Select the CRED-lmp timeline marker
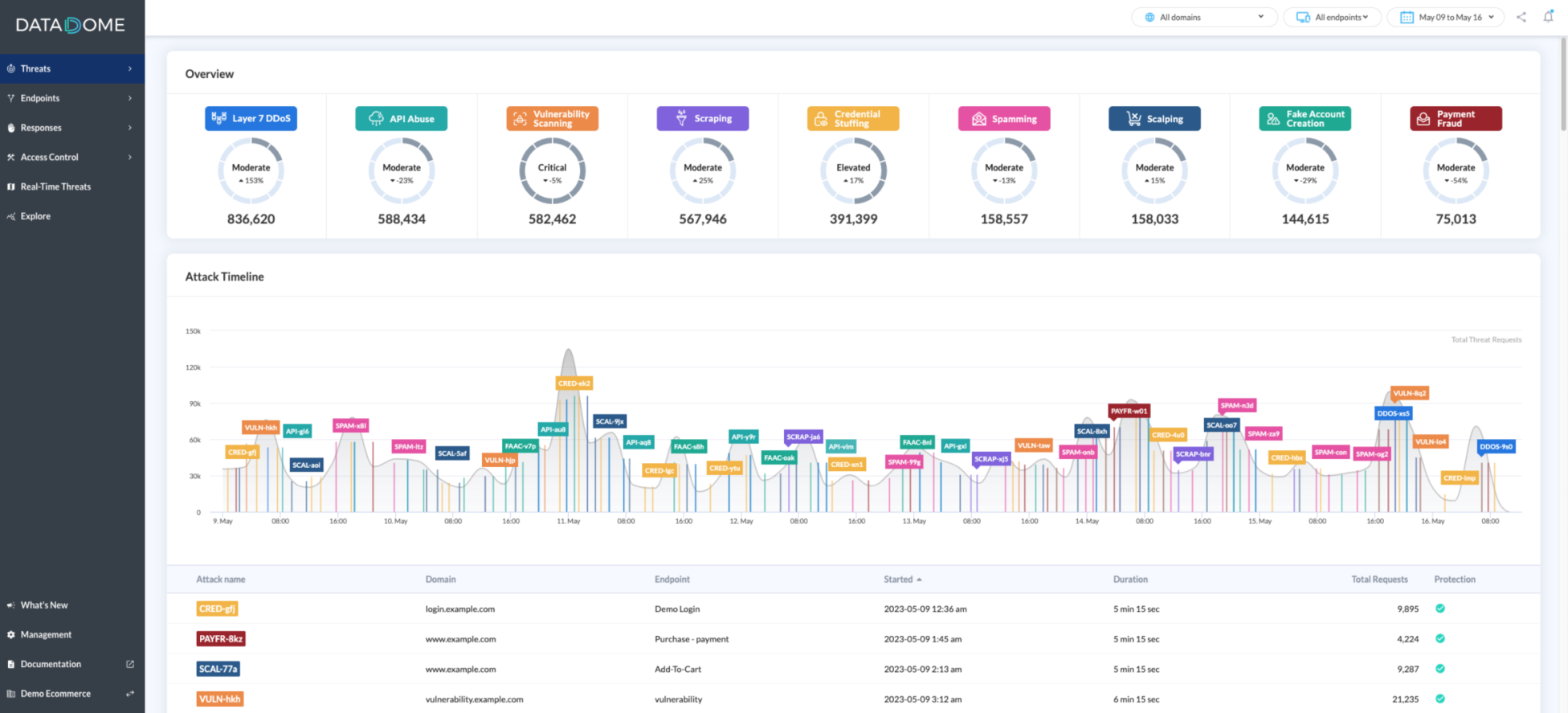The image size is (1568, 713). point(1460,478)
